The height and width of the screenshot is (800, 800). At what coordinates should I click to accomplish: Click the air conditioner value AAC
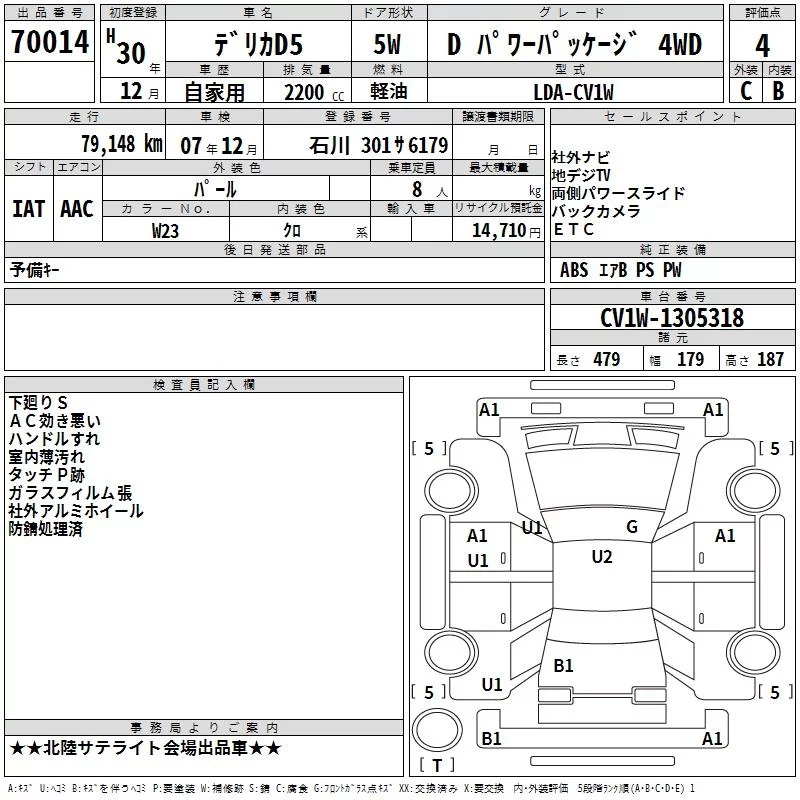pyautogui.click(x=77, y=209)
